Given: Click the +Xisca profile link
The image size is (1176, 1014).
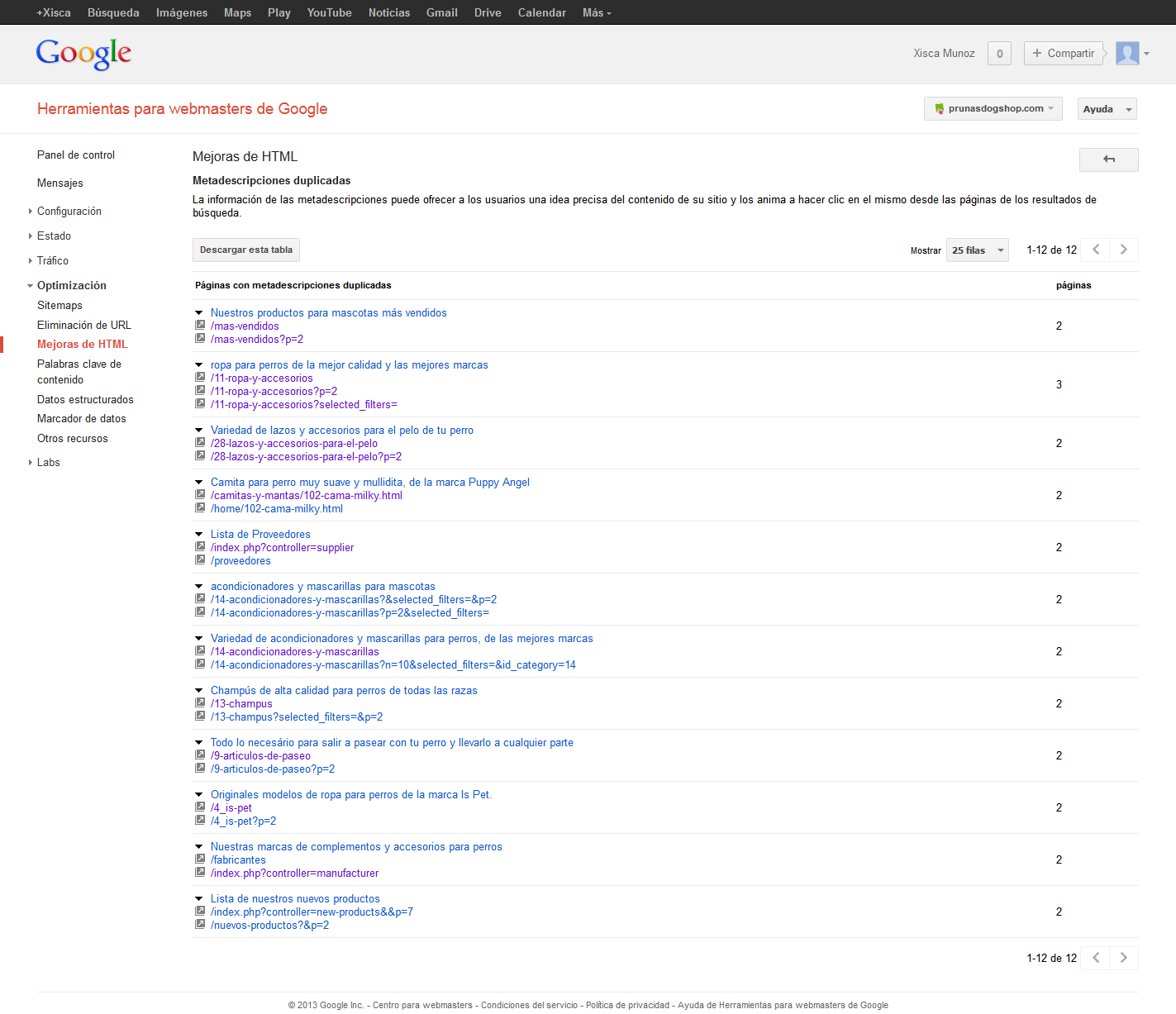Looking at the screenshot, I should point(54,12).
